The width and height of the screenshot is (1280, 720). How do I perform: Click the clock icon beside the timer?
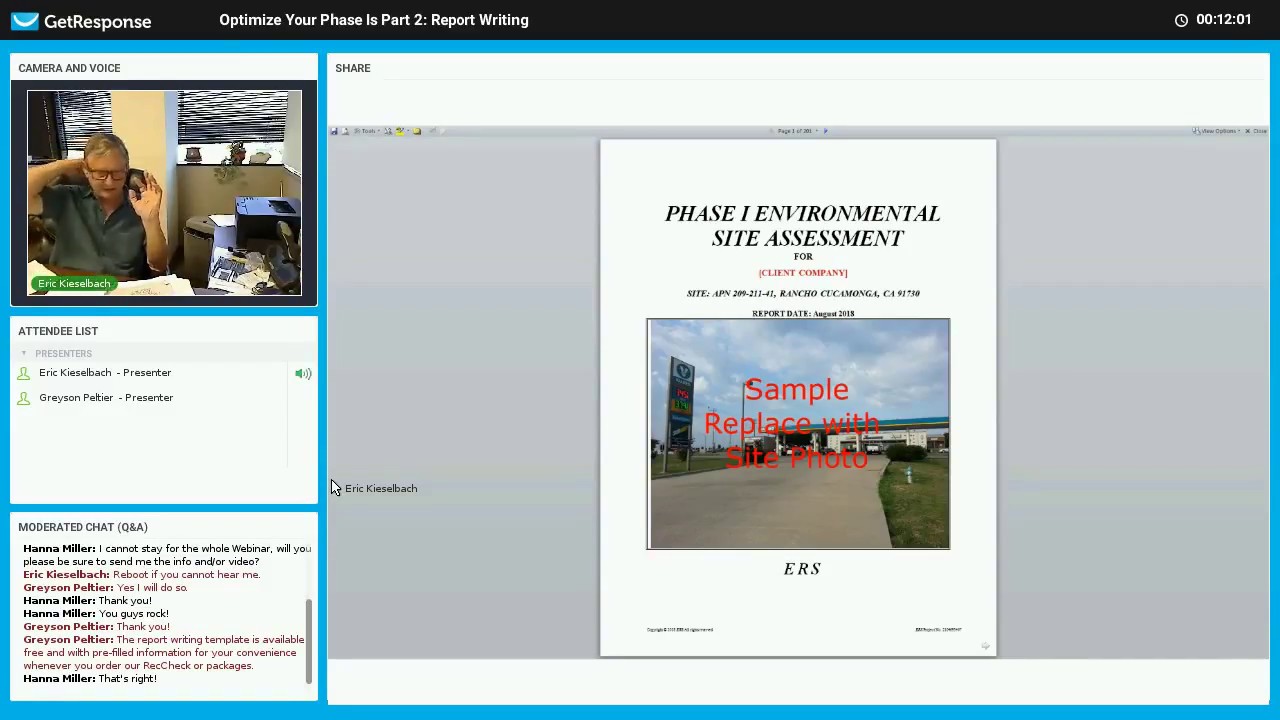coord(1181,20)
